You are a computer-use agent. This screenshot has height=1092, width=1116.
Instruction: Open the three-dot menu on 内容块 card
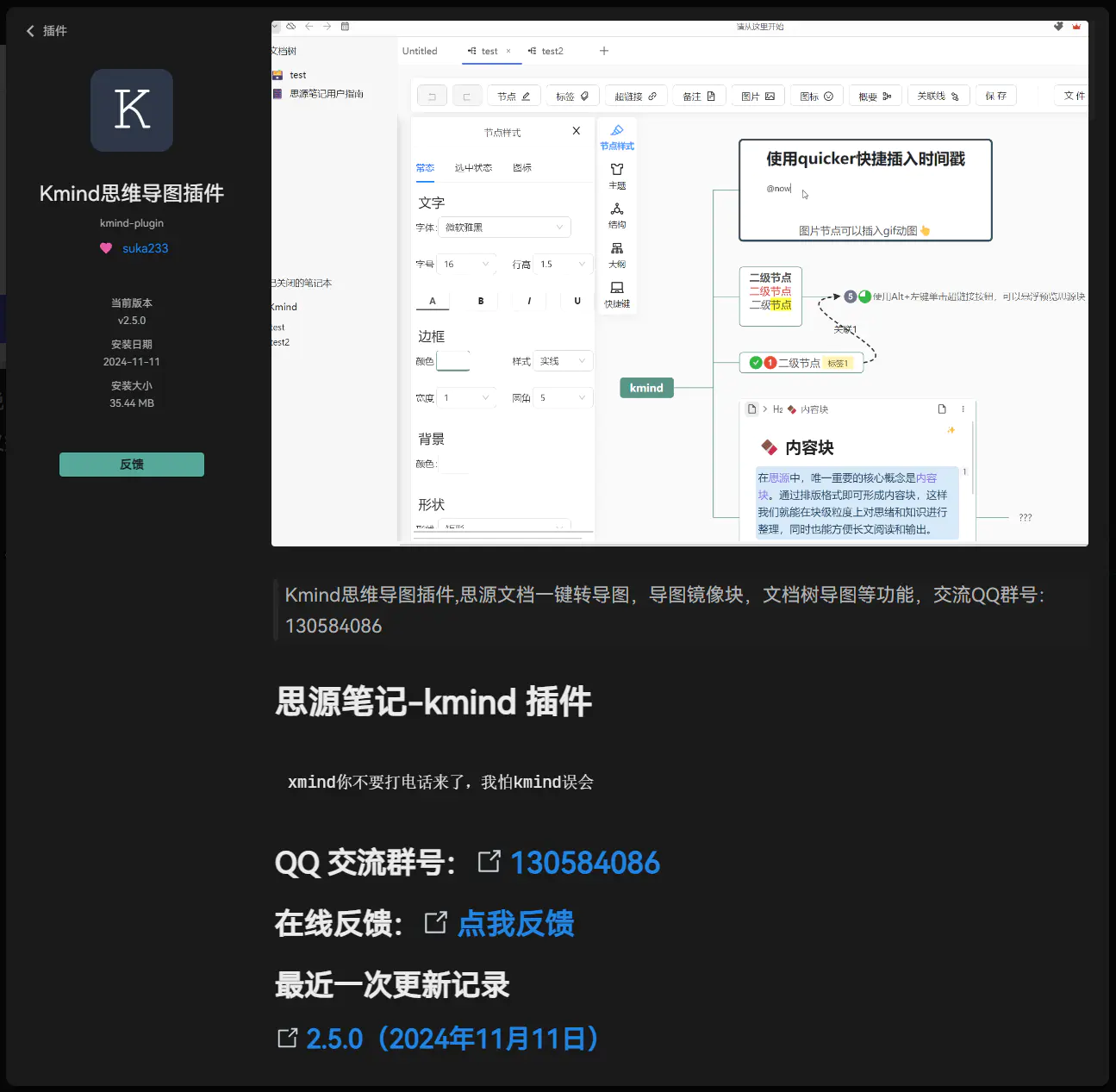coord(963,409)
